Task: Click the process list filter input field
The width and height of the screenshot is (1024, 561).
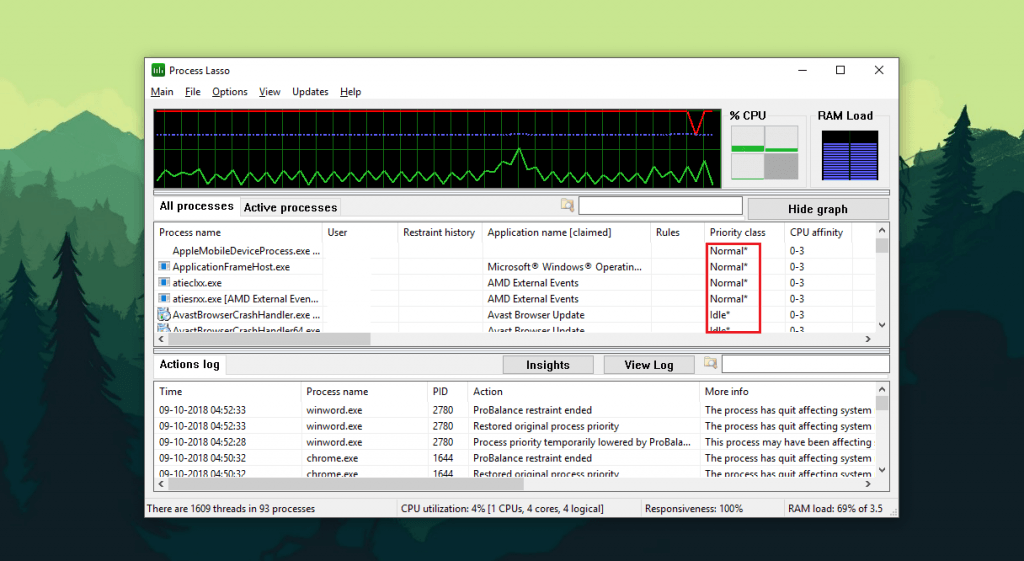Action: 660,206
